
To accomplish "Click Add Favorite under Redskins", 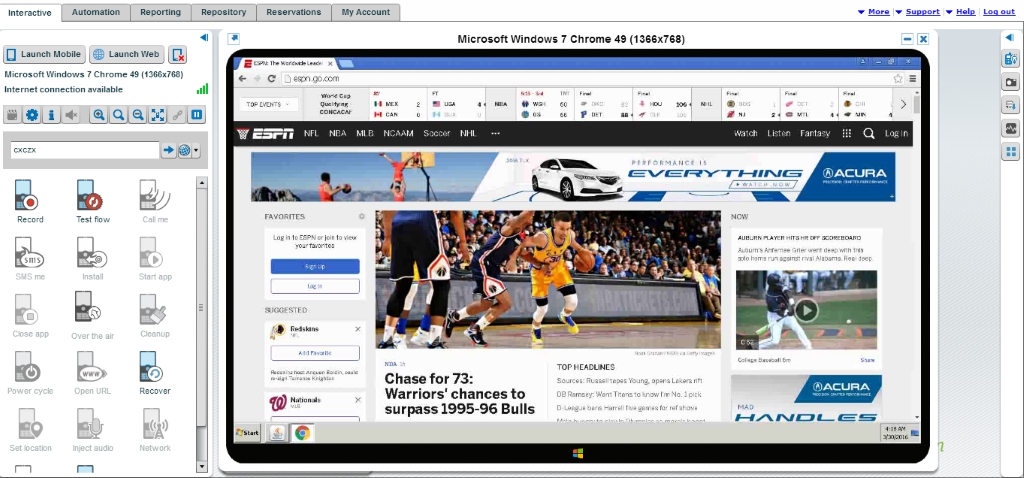I will point(315,353).
